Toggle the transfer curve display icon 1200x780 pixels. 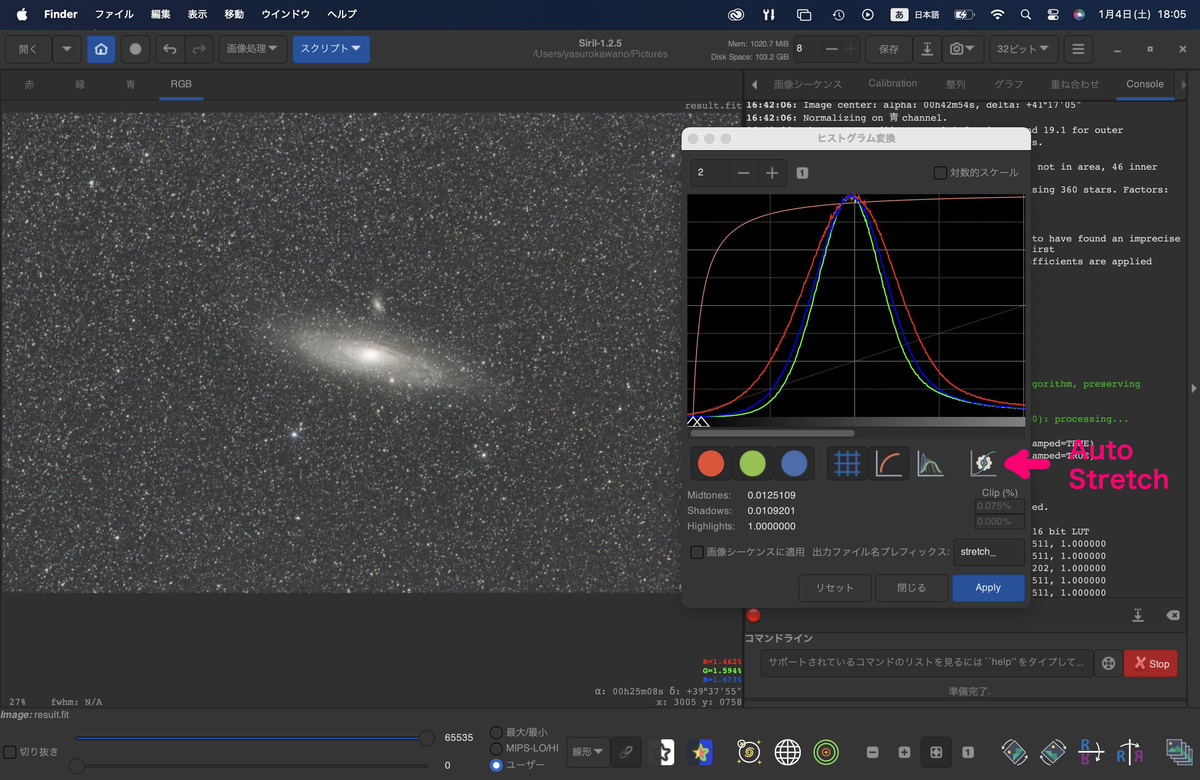tap(889, 463)
